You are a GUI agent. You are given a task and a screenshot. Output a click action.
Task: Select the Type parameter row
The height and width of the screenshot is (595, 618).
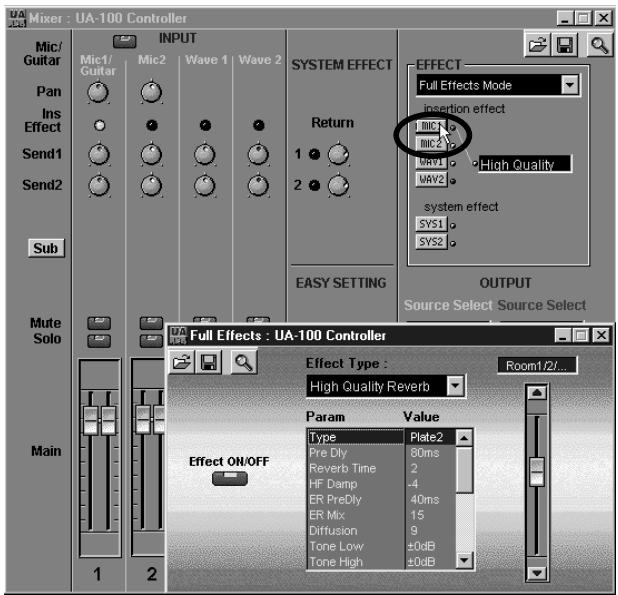tap(382, 437)
